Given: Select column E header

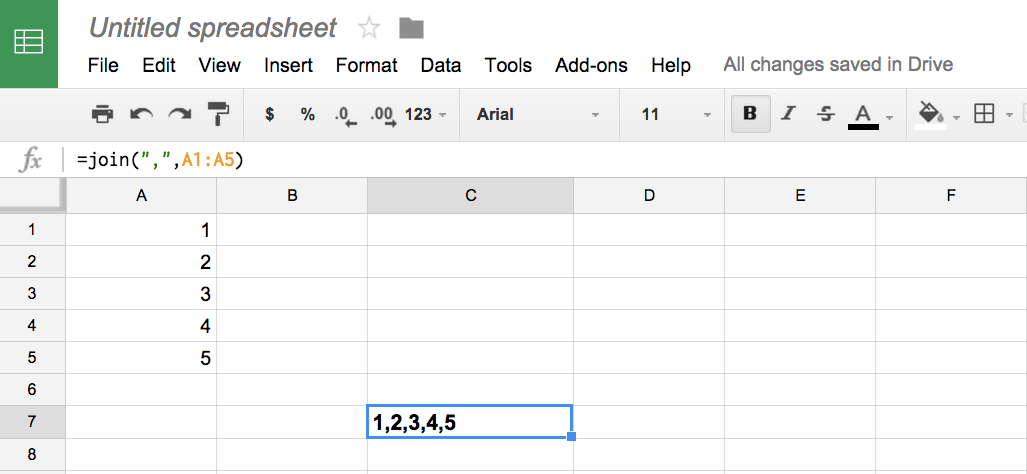Looking at the screenshot, I should pyautogui.click(x=800, y=195).
